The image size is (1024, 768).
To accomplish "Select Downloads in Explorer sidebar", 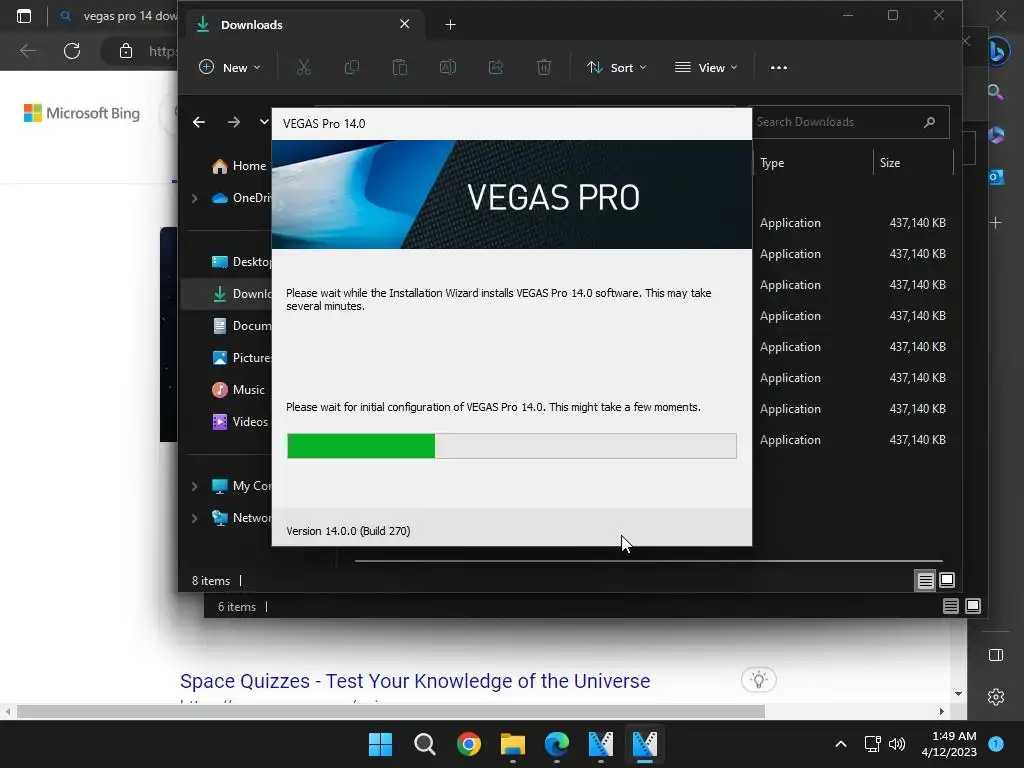I will coord(240,294).
